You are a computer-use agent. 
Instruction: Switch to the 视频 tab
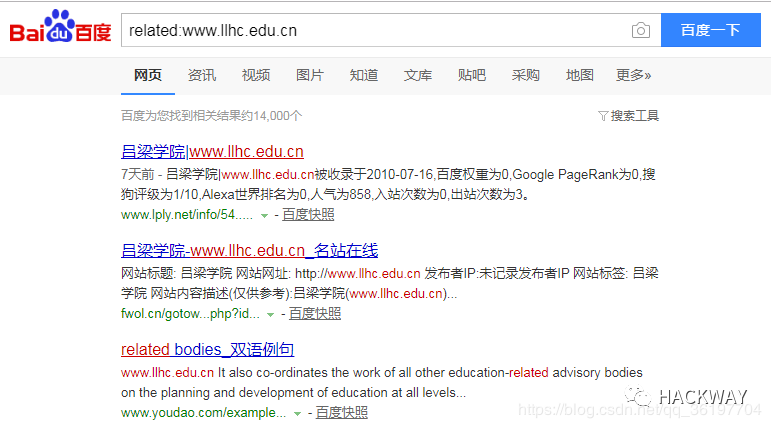click(x=256, y=75)
